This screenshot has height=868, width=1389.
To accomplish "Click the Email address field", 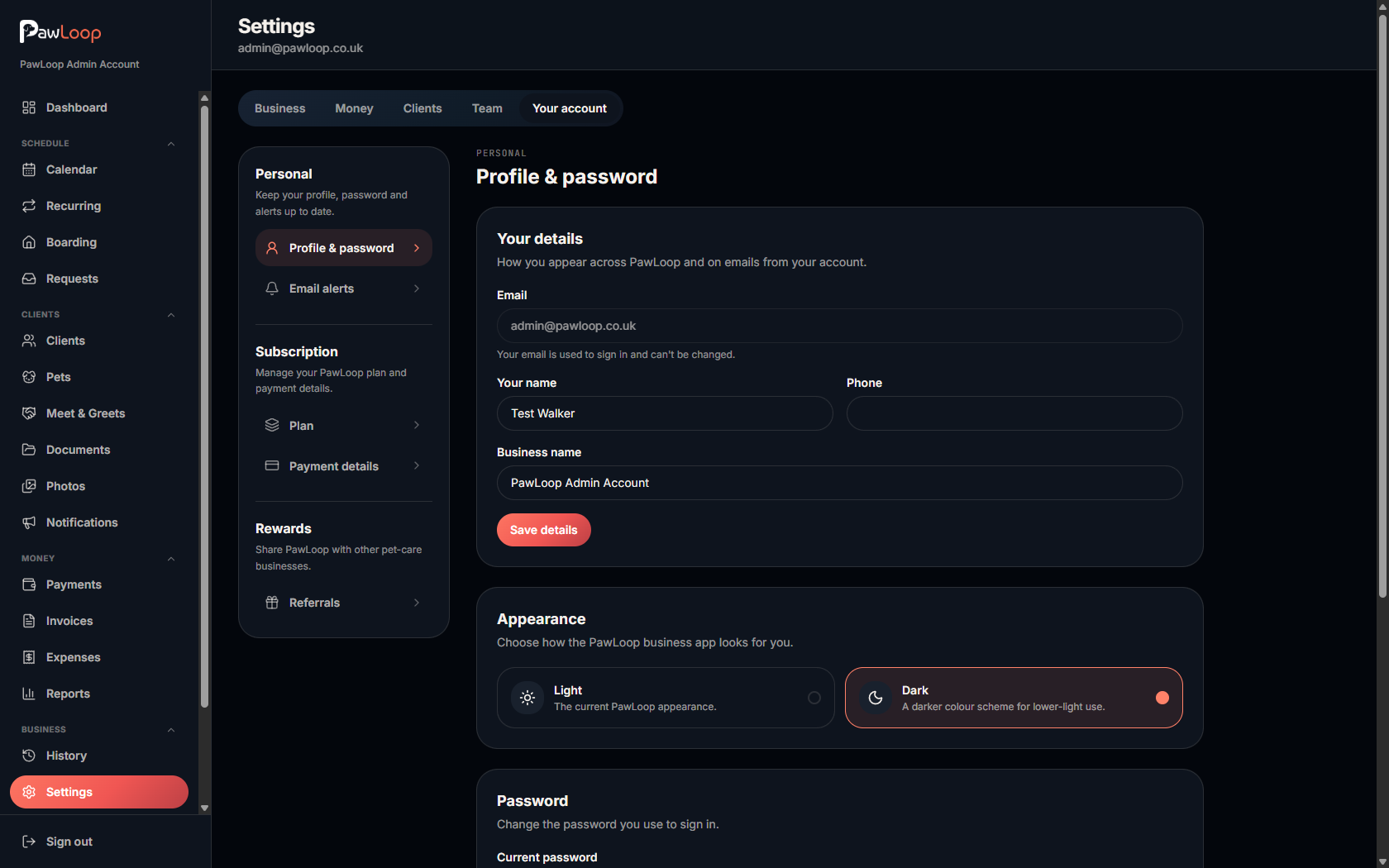I will pyautogui.click(x=840, y=326).
